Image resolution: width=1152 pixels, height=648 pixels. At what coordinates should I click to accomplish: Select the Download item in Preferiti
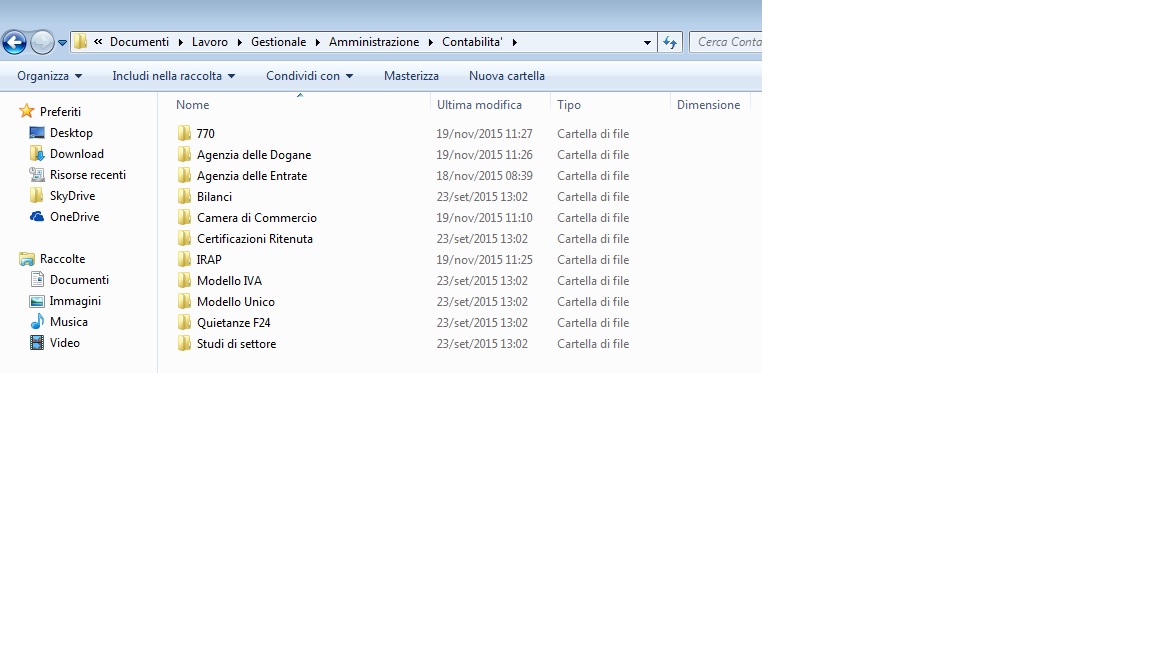(76, 154)
